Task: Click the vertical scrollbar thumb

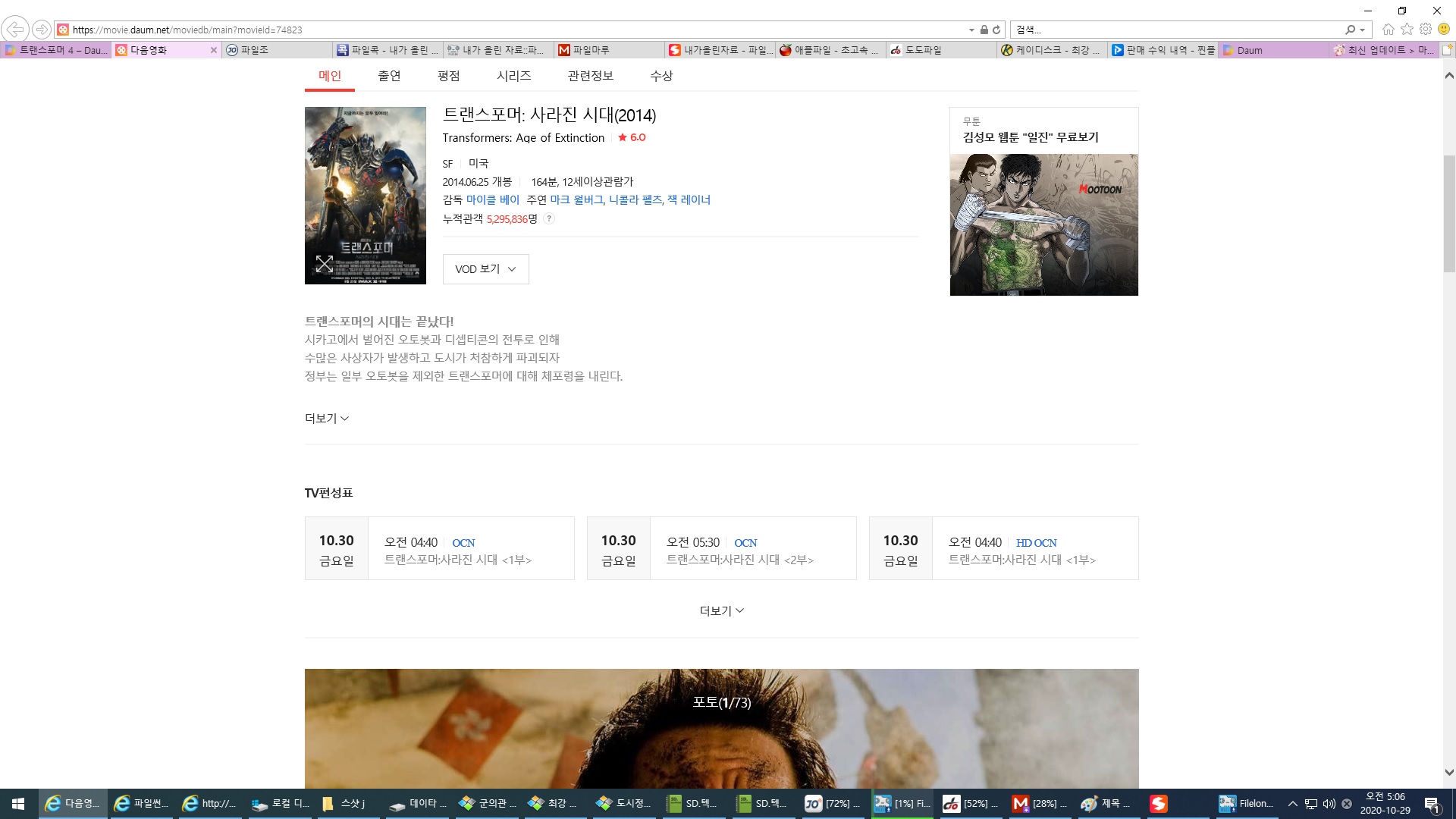Action: click(x=1449, y=213)
